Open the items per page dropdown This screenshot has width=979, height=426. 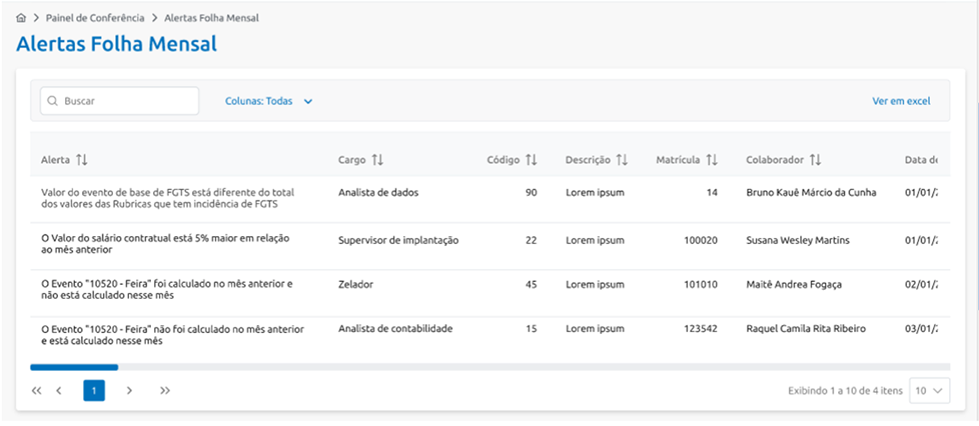click(929, 391)
